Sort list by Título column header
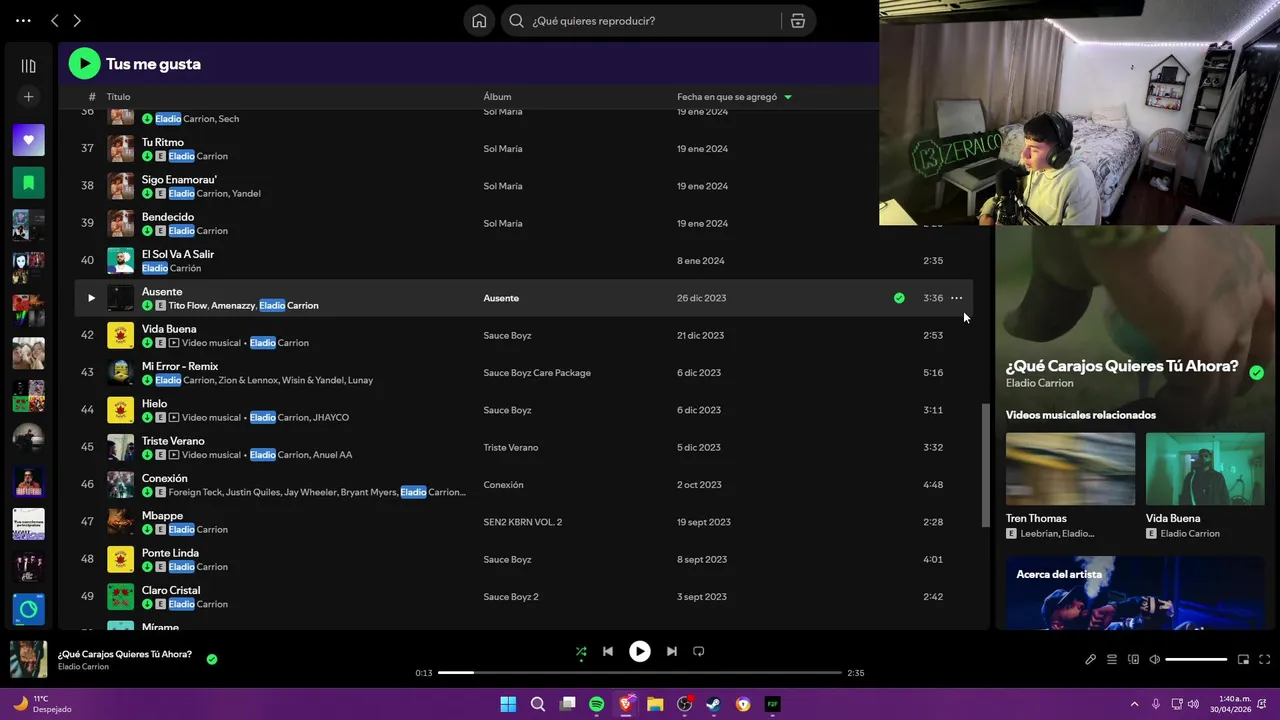 [118, 97]
